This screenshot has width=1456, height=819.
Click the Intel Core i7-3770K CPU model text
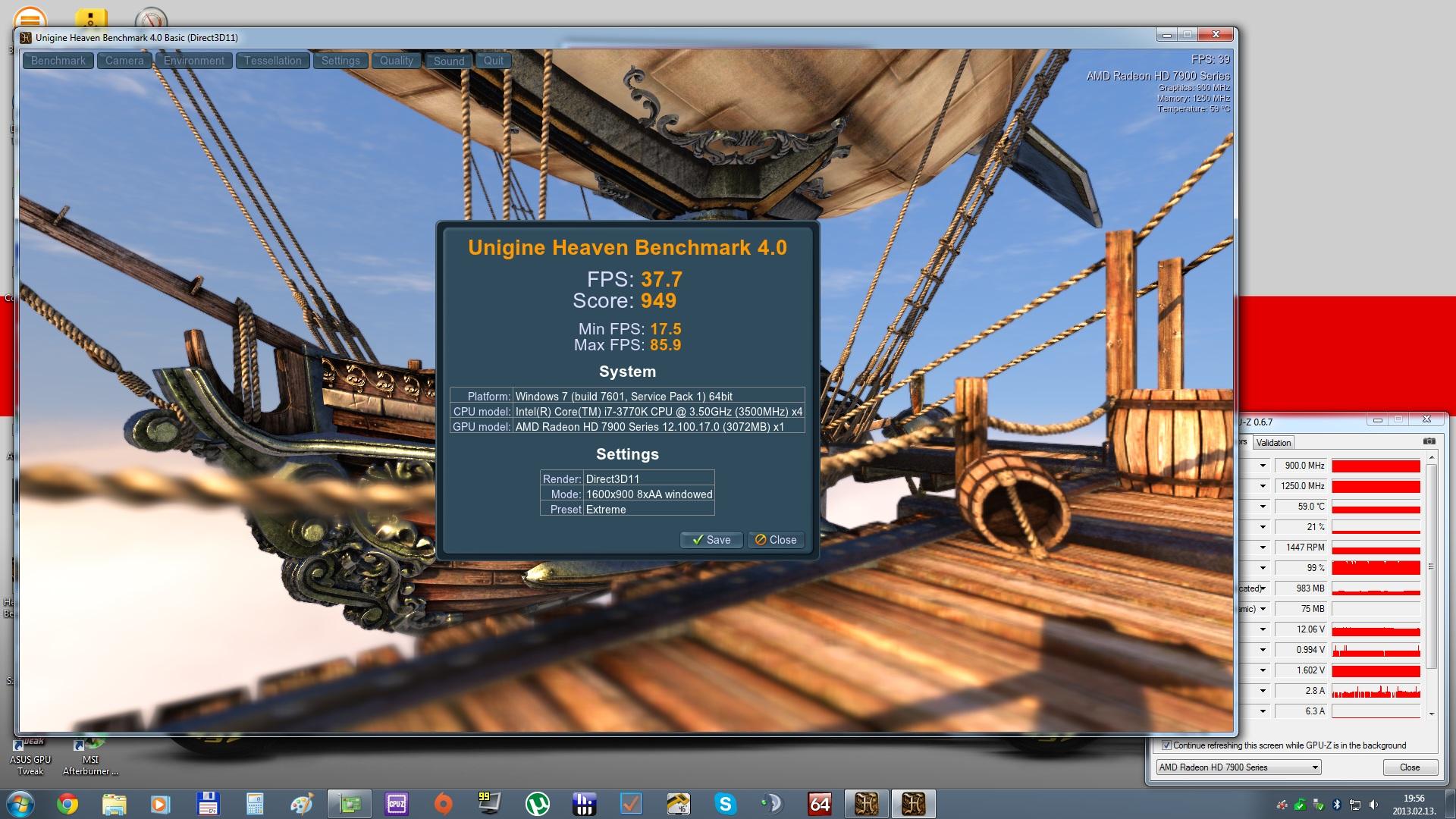click(x=658, y=412)
